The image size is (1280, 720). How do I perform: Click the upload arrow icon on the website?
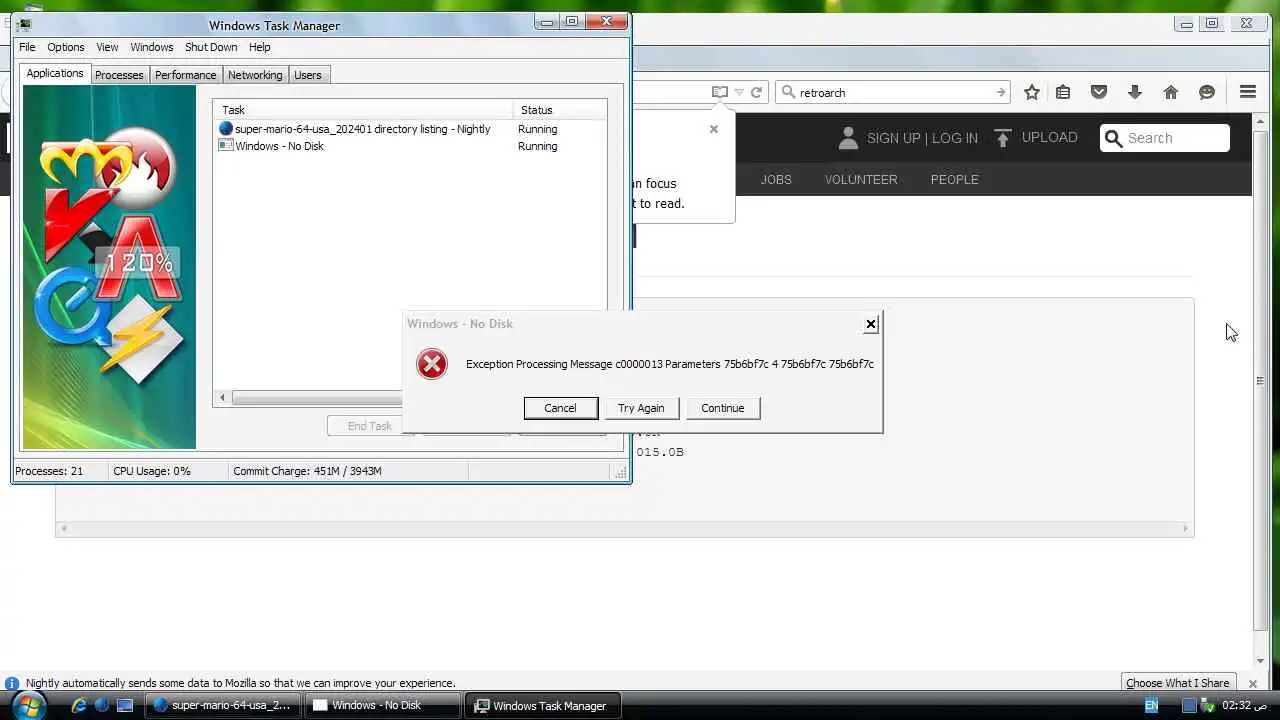click(x=1003, y=138)
